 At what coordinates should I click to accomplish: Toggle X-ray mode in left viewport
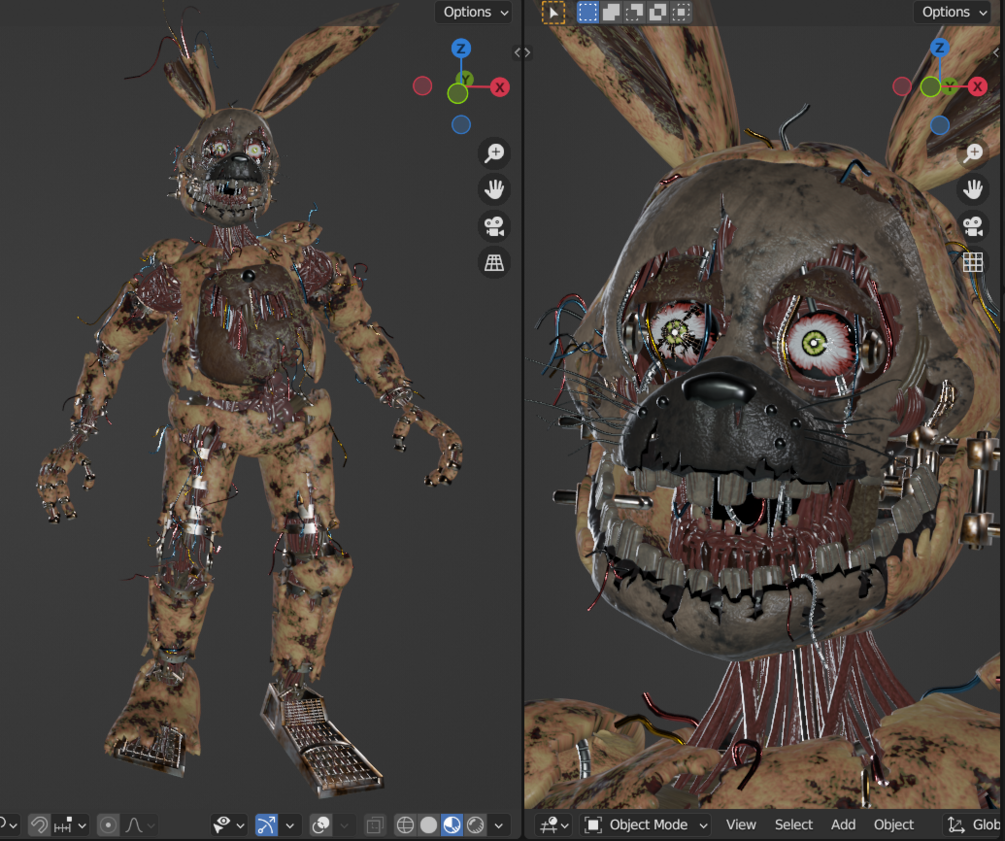pyautogui.click(x=374, y=825)
